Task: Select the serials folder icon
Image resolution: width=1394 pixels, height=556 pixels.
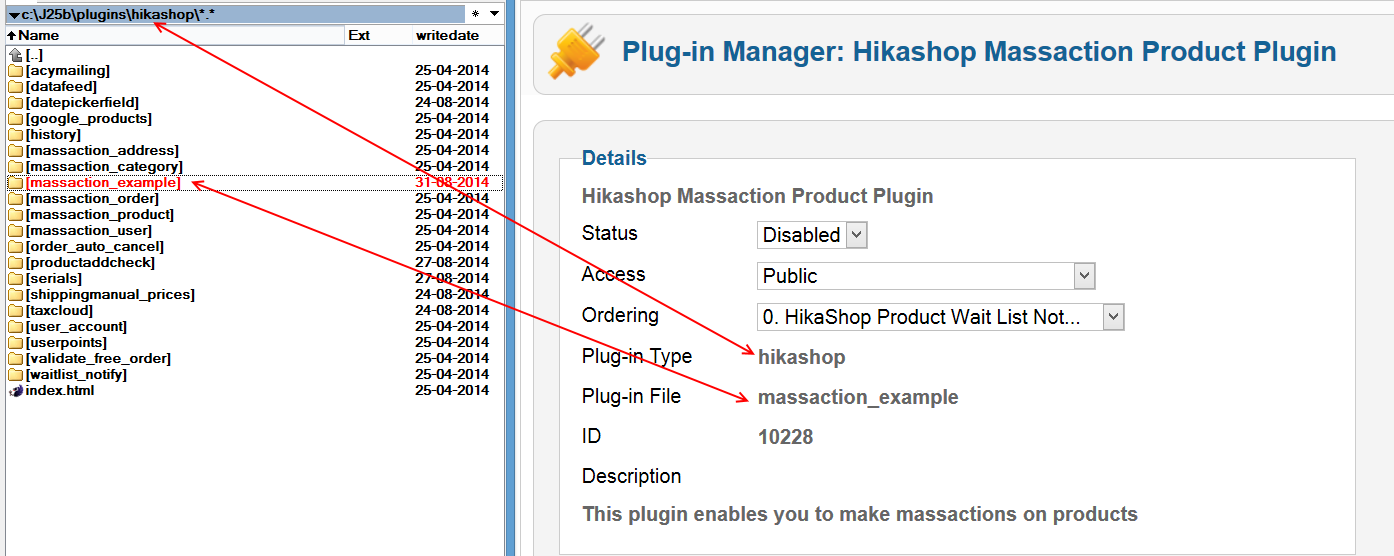Action: (15, 279)
